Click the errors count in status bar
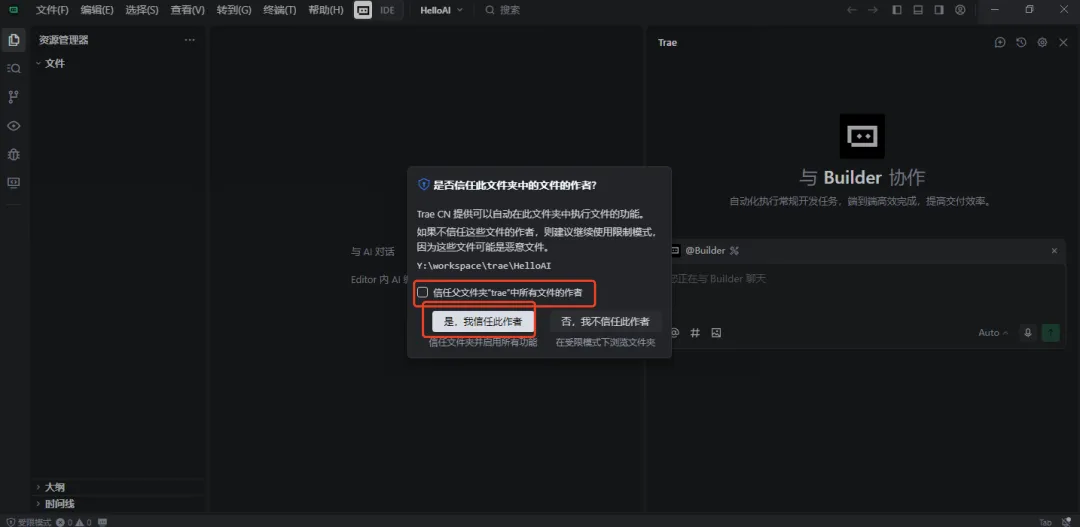This screenshot has height=527, width=1080. click(x=64, y=522)
